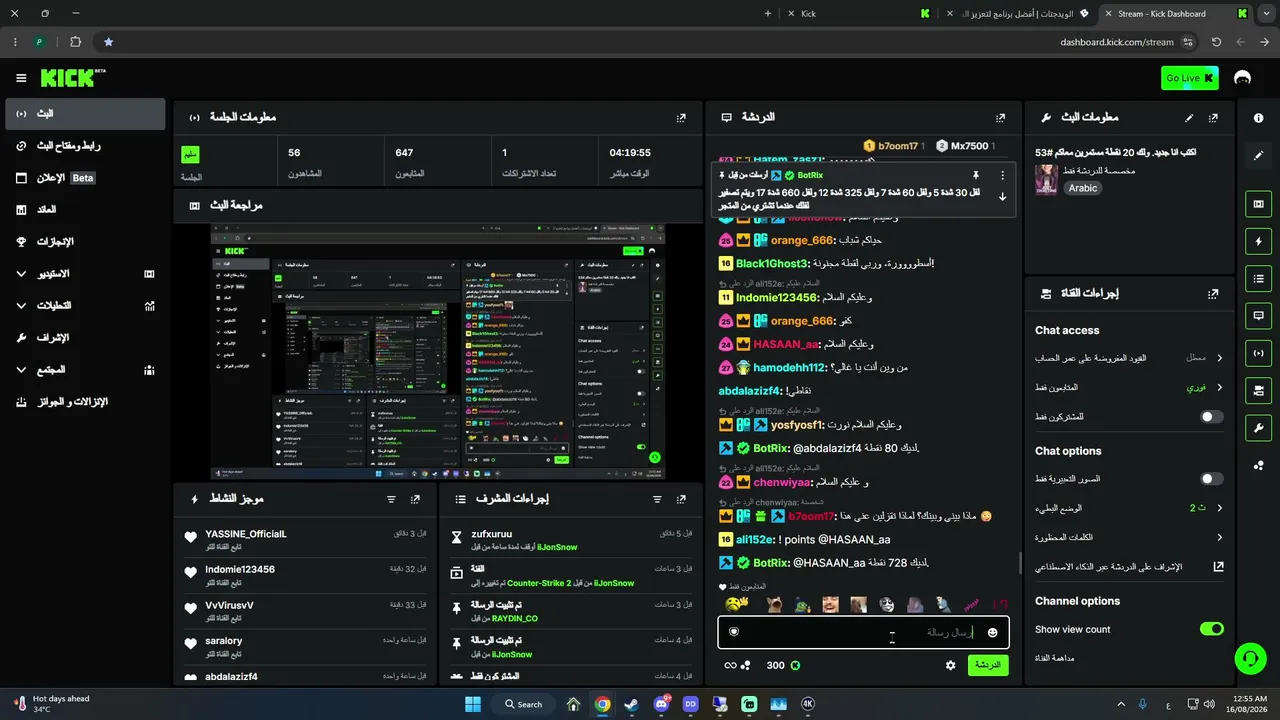Open the Drops and rewards sidebar item
Image resolution: width=1280 pixels, height=720 pixels.
tap(85, 402)
